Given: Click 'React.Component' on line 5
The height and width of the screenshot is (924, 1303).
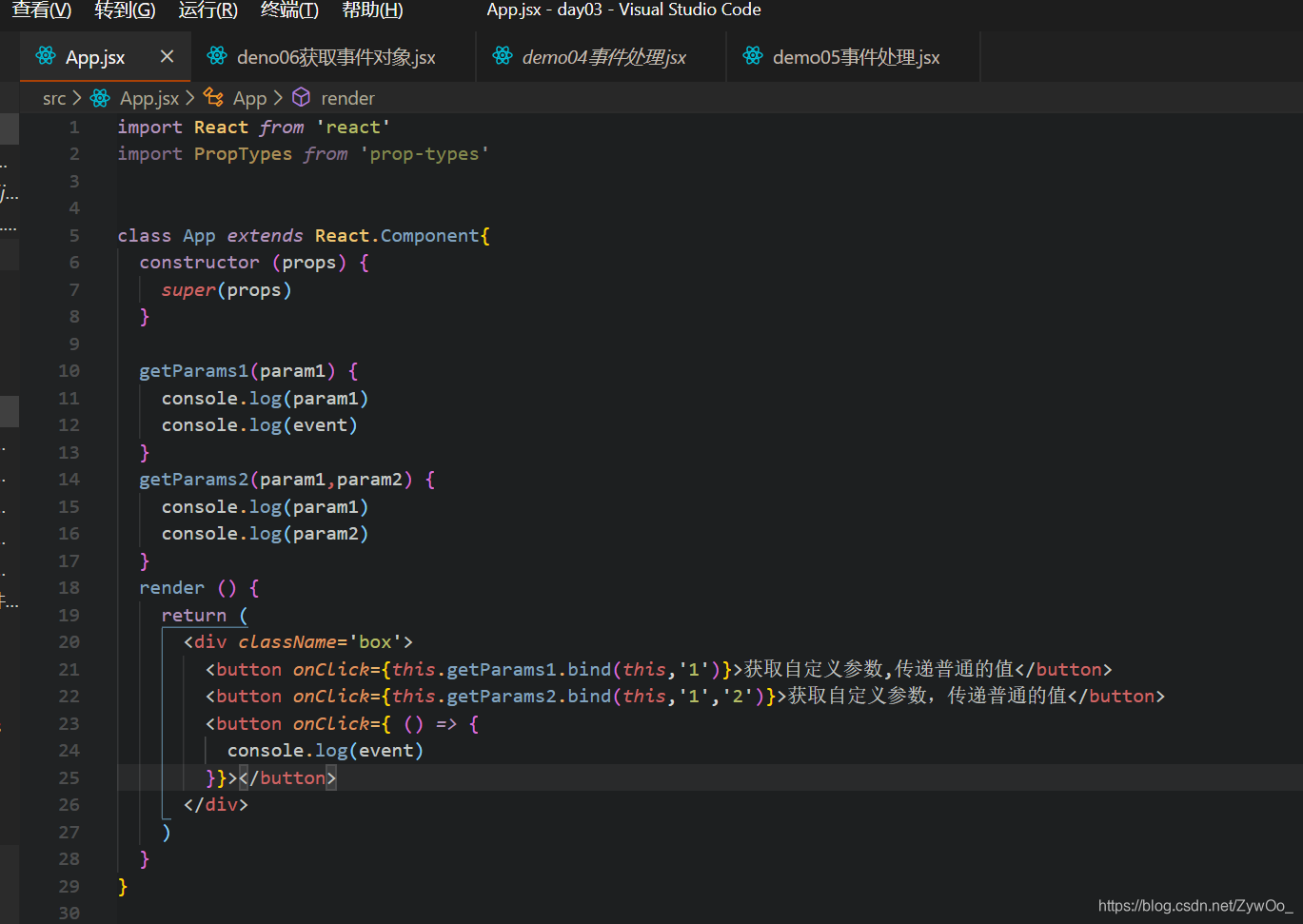Looking at the screenshot, I should [x=397, y=235].
